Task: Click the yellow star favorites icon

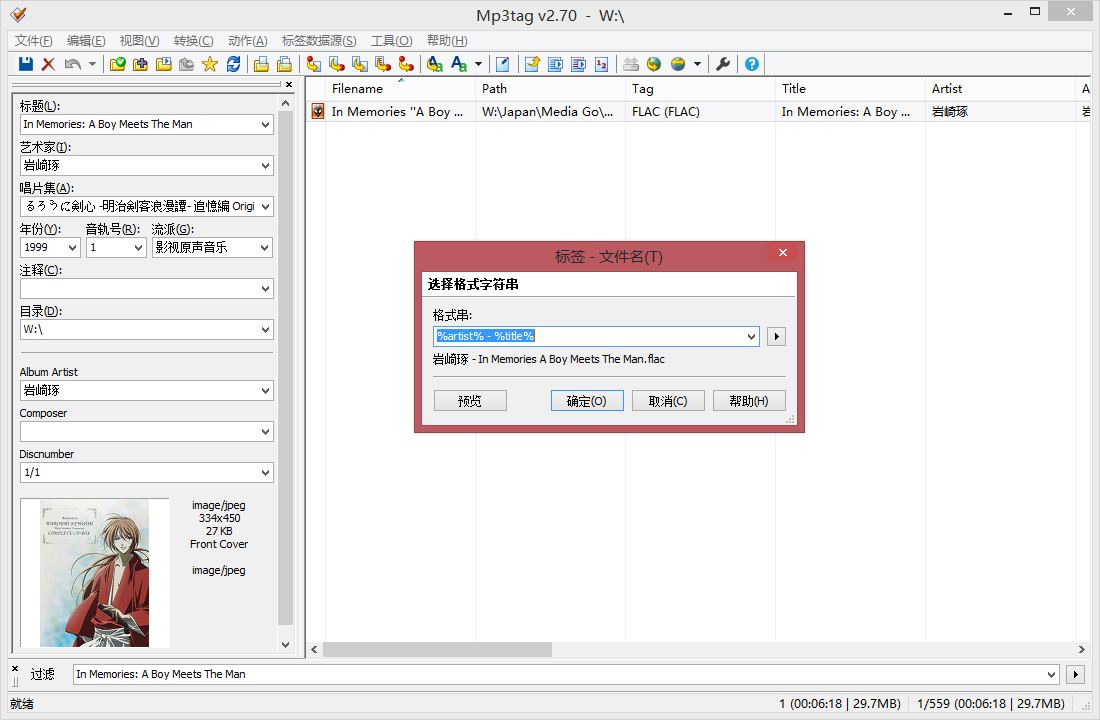Action: (x=209, y=64)
